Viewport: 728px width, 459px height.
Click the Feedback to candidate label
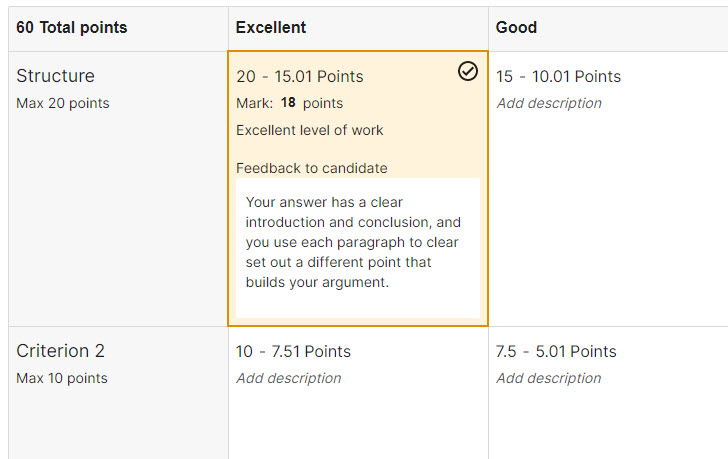tap(312, 168)
